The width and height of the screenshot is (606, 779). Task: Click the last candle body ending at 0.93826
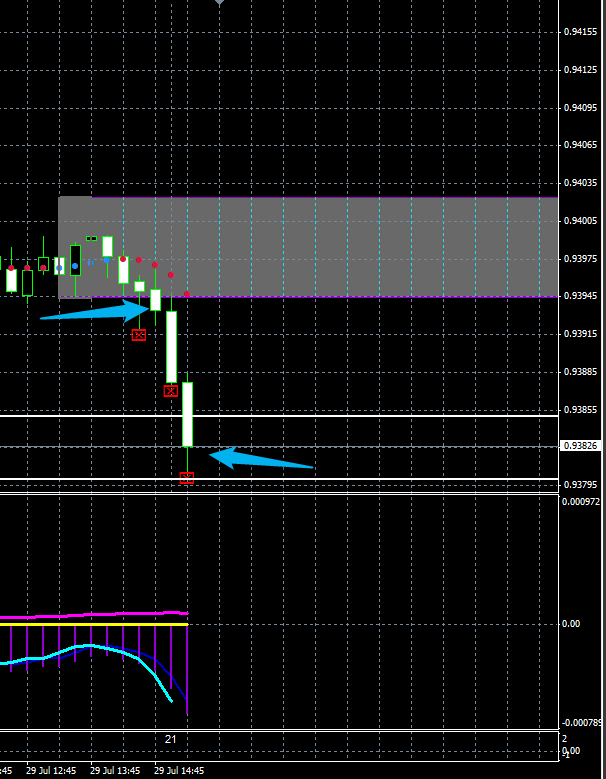[187, 414]
